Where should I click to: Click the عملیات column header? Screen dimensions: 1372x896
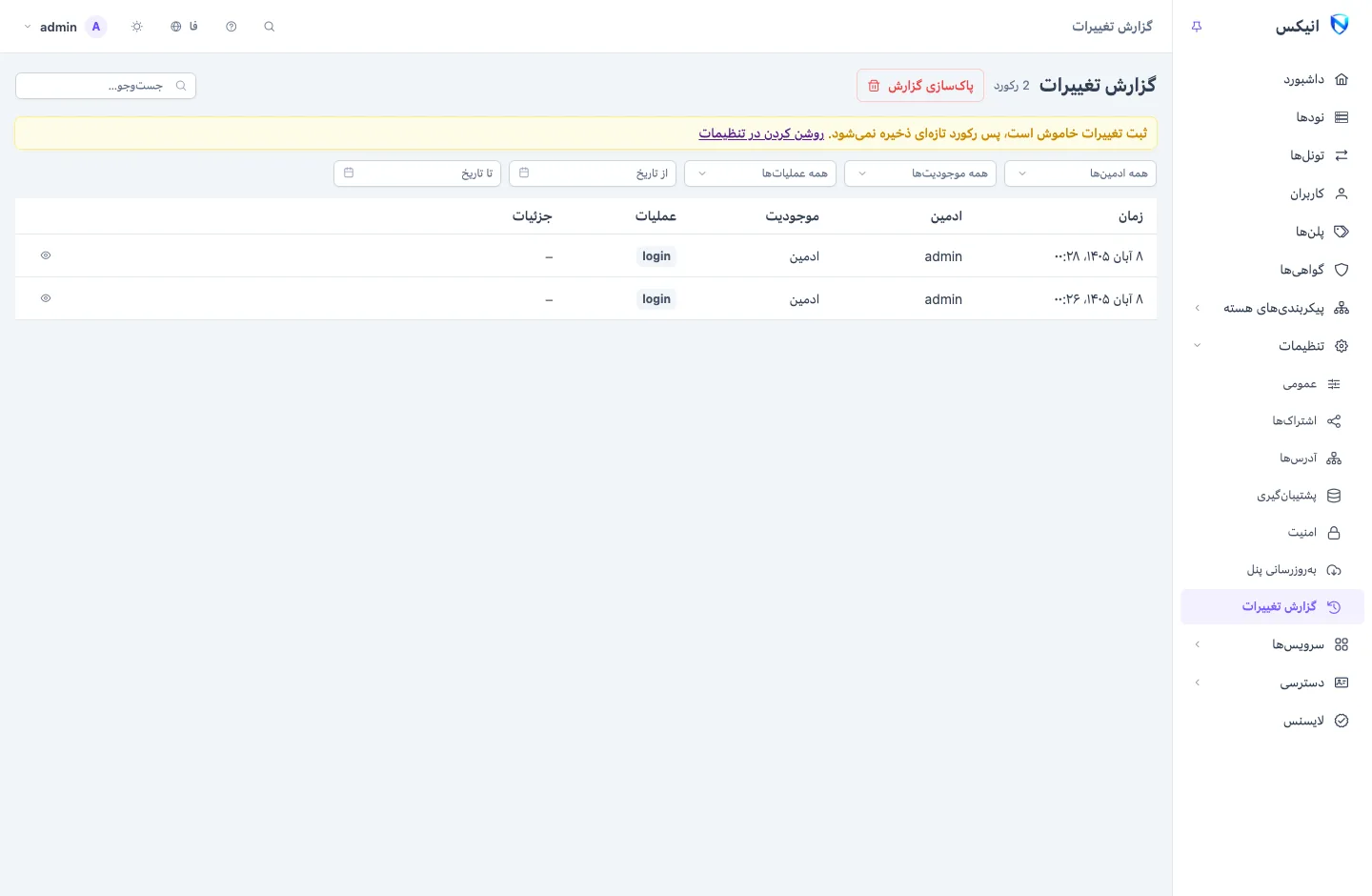(x=656, y=216)
